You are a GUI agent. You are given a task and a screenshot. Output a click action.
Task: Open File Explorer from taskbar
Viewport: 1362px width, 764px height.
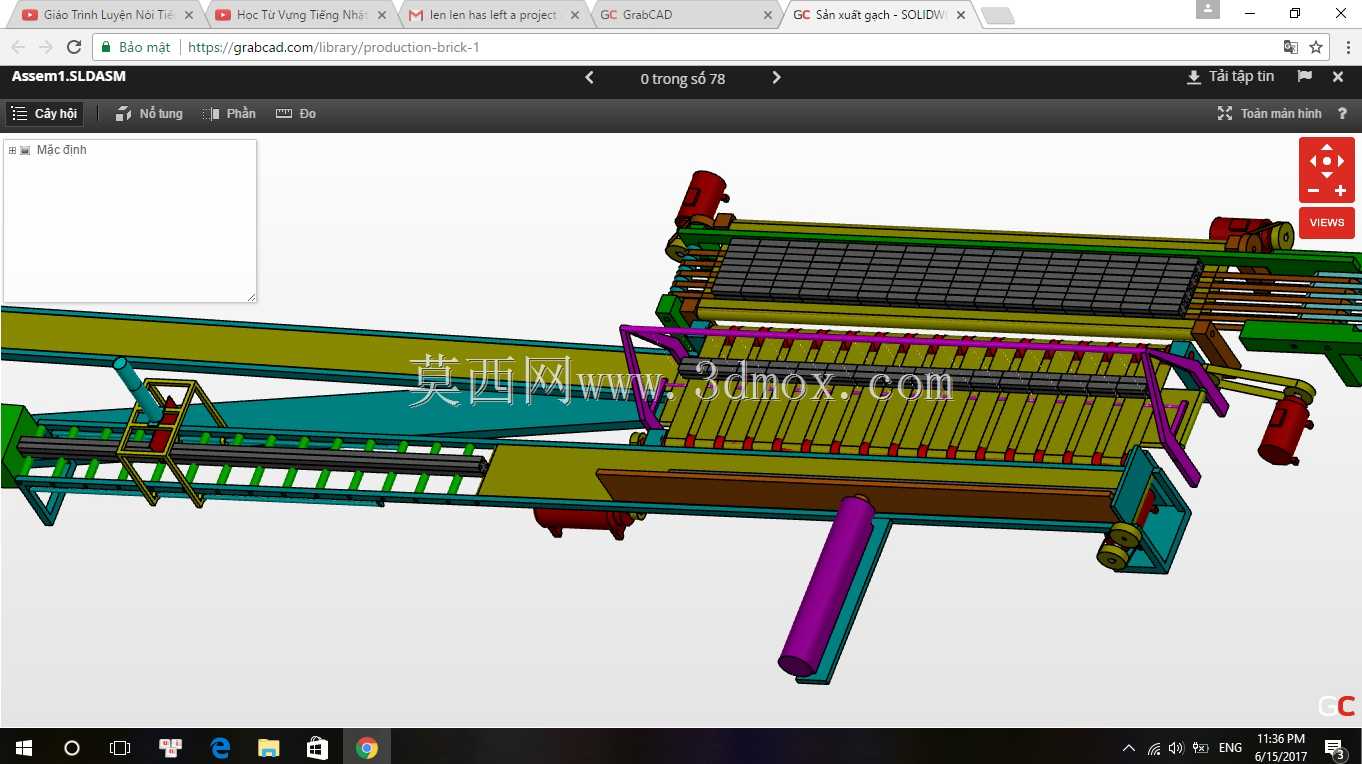pos(268,747)
